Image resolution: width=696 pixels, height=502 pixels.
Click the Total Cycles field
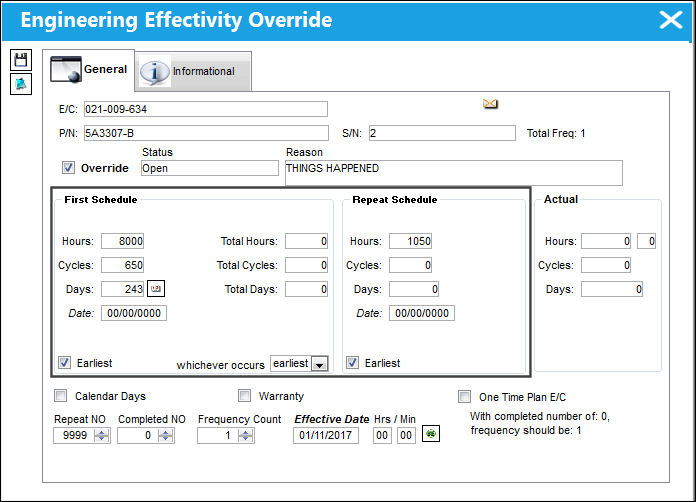306,265
